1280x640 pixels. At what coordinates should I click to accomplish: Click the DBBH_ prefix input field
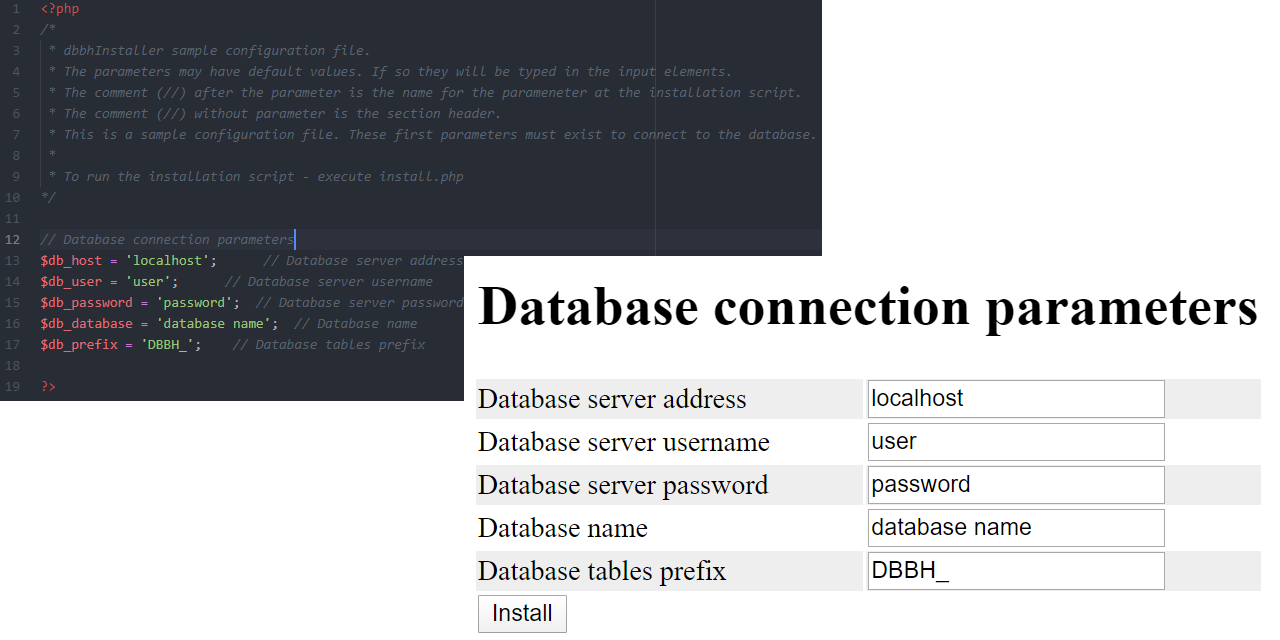point(1015,570)
